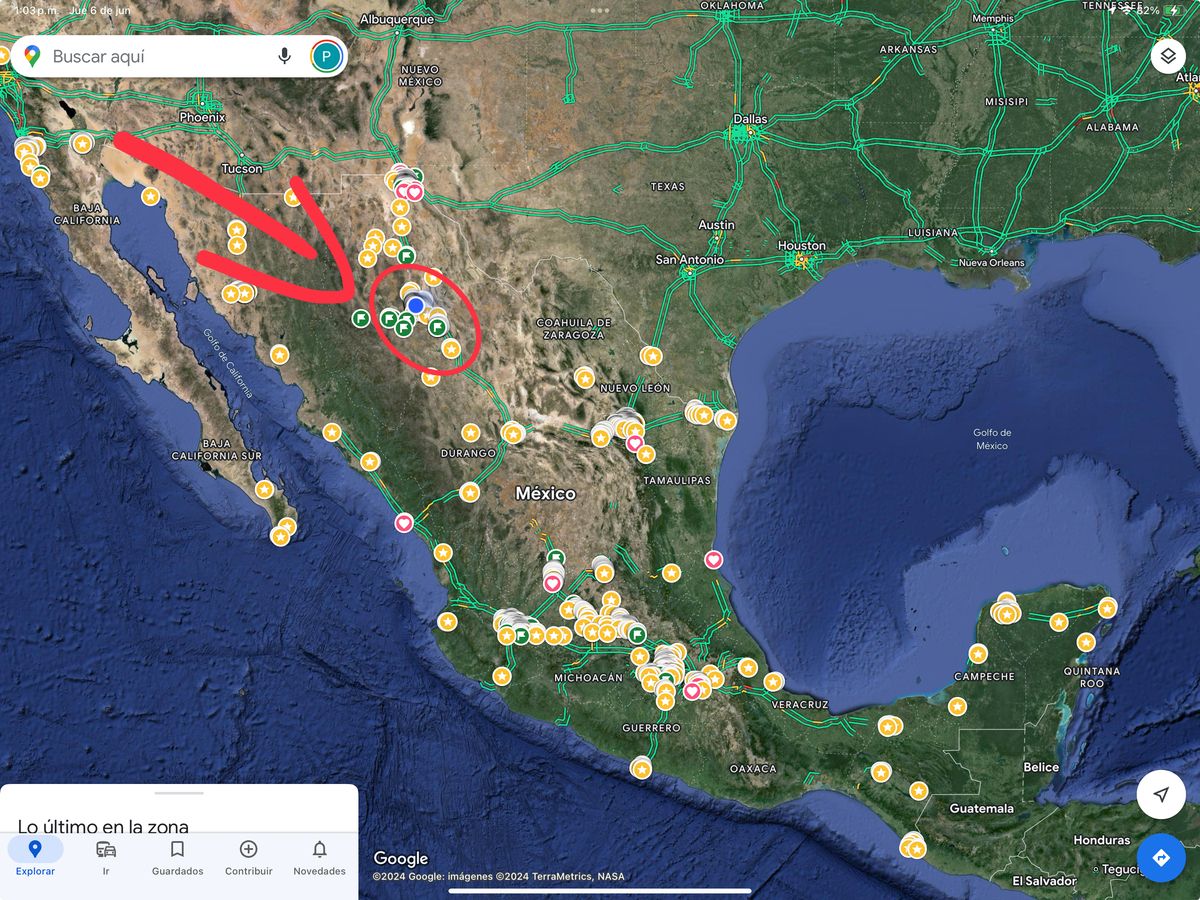The width and height of the screenshot is (1200, 900).
Task: Expand the bottom sheet drag handle
Action: pos(179,793)
